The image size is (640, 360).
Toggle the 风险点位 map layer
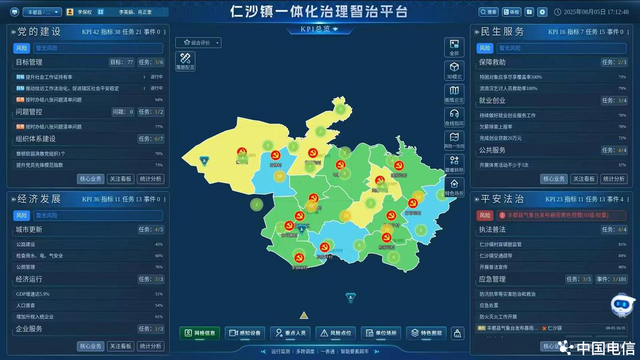[x=336, y=333]
